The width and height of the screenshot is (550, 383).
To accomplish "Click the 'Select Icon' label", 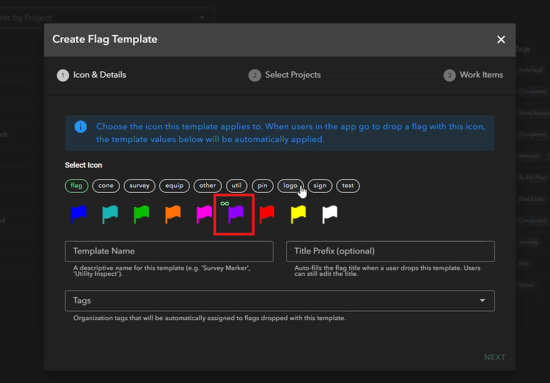I will 83,165.
